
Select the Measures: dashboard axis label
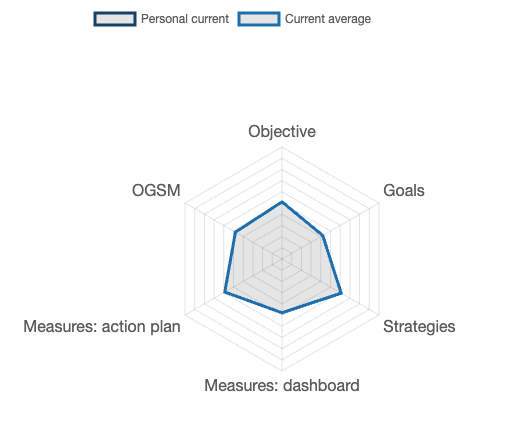tap(282, 385)
